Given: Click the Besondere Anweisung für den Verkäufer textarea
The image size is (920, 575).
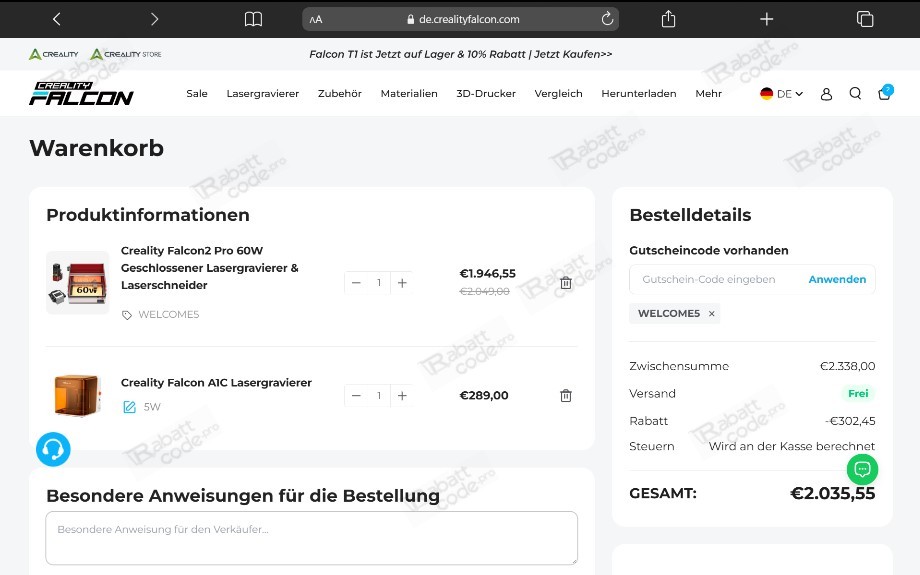Looking at the screenshot, I should (312, 538).
